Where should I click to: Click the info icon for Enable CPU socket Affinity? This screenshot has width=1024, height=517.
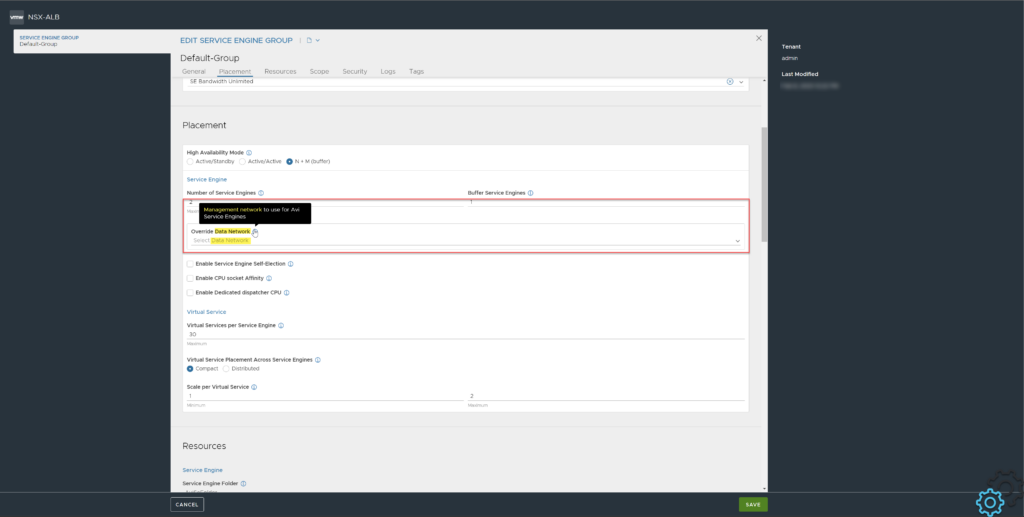[271, 278]
